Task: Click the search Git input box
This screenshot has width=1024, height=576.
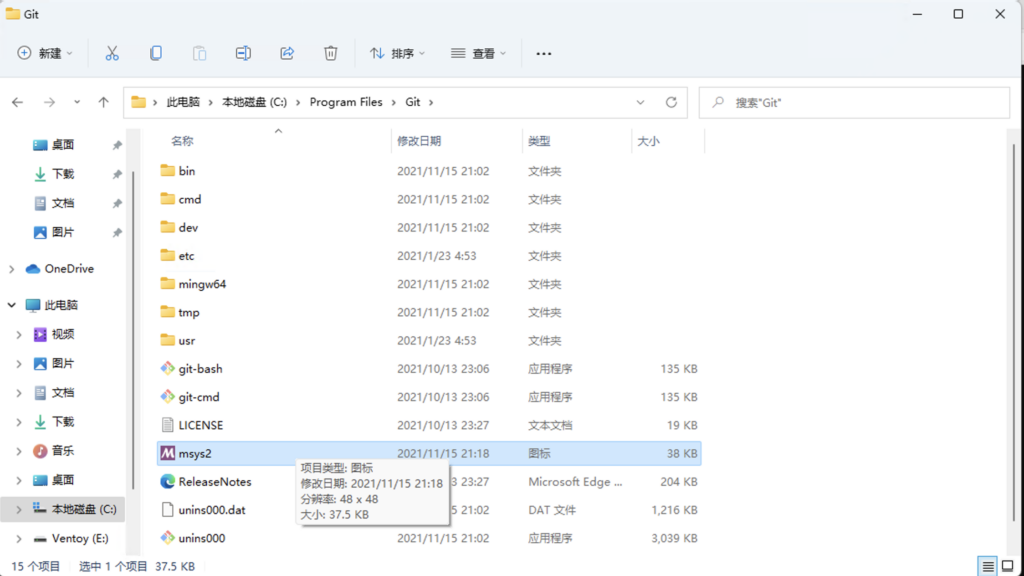Action: tap(854, 103)
